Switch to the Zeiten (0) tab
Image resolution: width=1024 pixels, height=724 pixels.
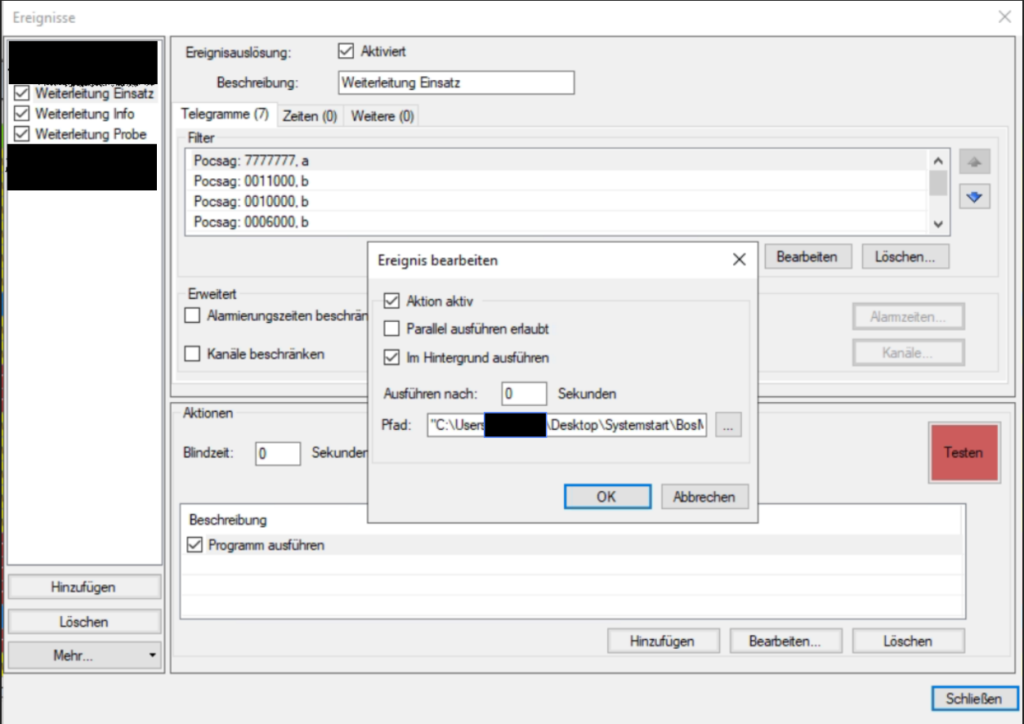[x=309, y=116]
